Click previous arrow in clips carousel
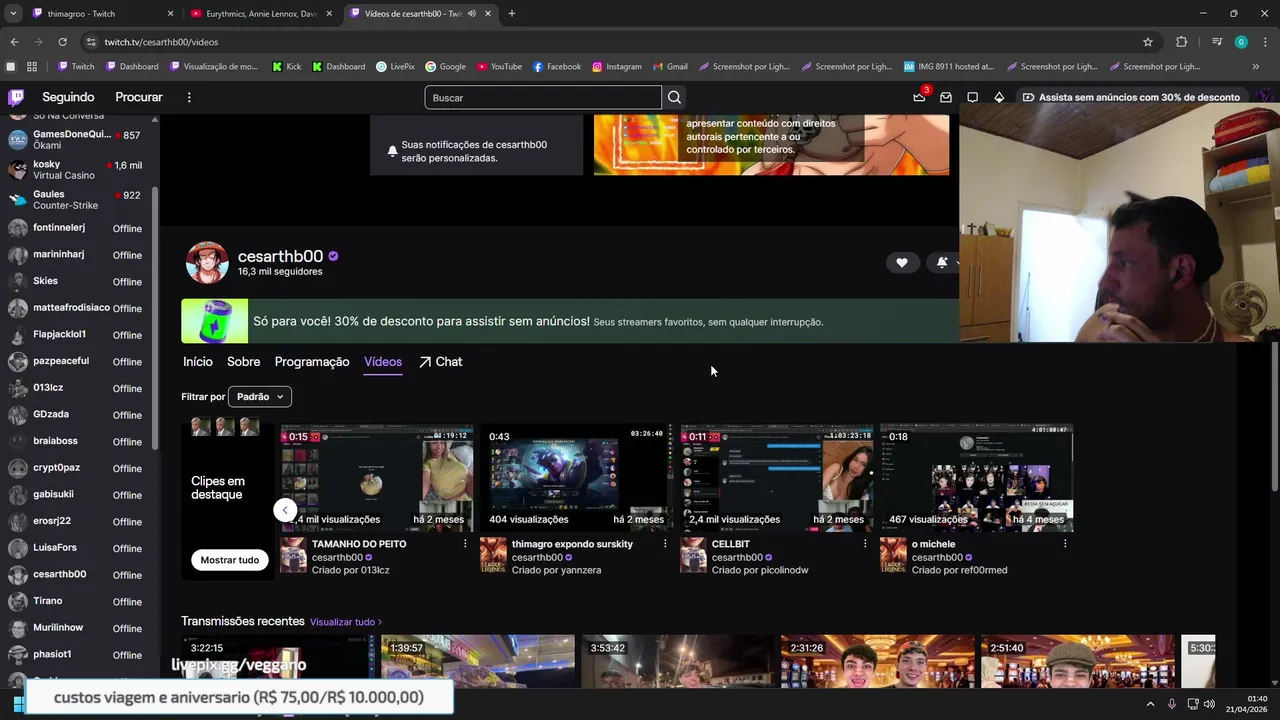Image resolution: width=1280 pixels, height=720 pixels. coord(285,510)
